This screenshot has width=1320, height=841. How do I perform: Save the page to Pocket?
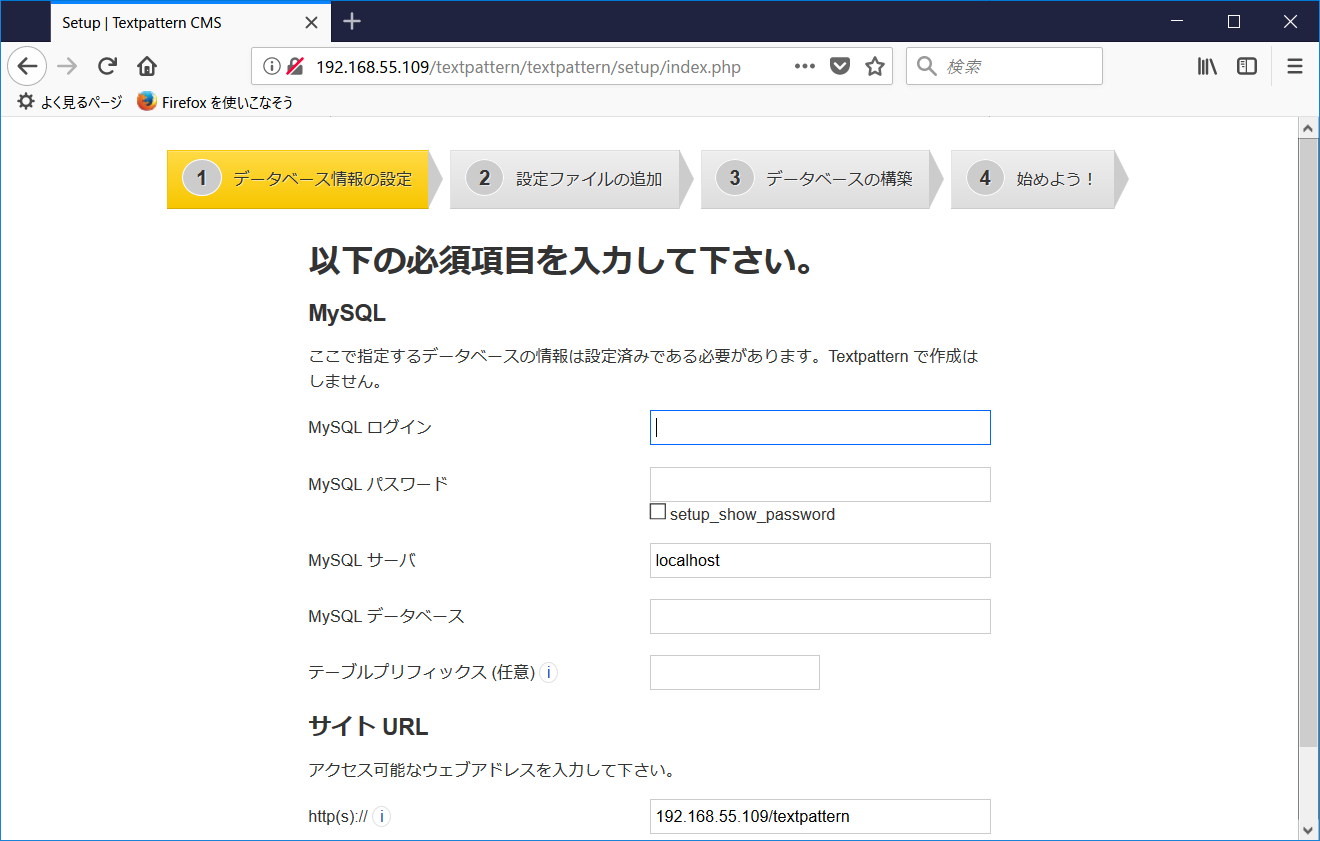coord(840,66)
